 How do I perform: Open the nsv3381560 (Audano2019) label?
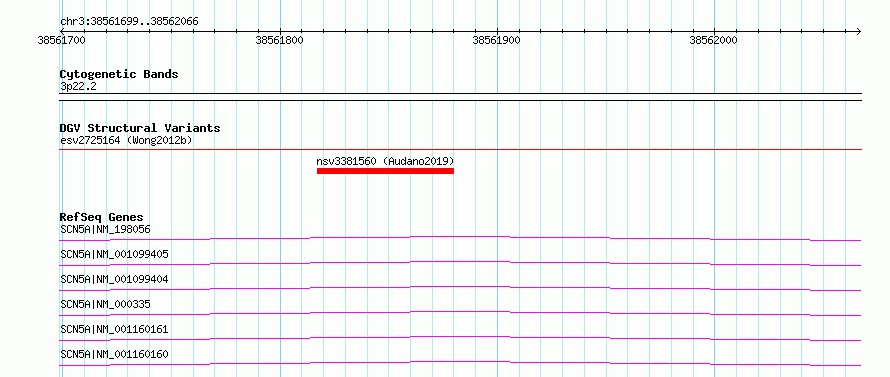click(385, 161)
